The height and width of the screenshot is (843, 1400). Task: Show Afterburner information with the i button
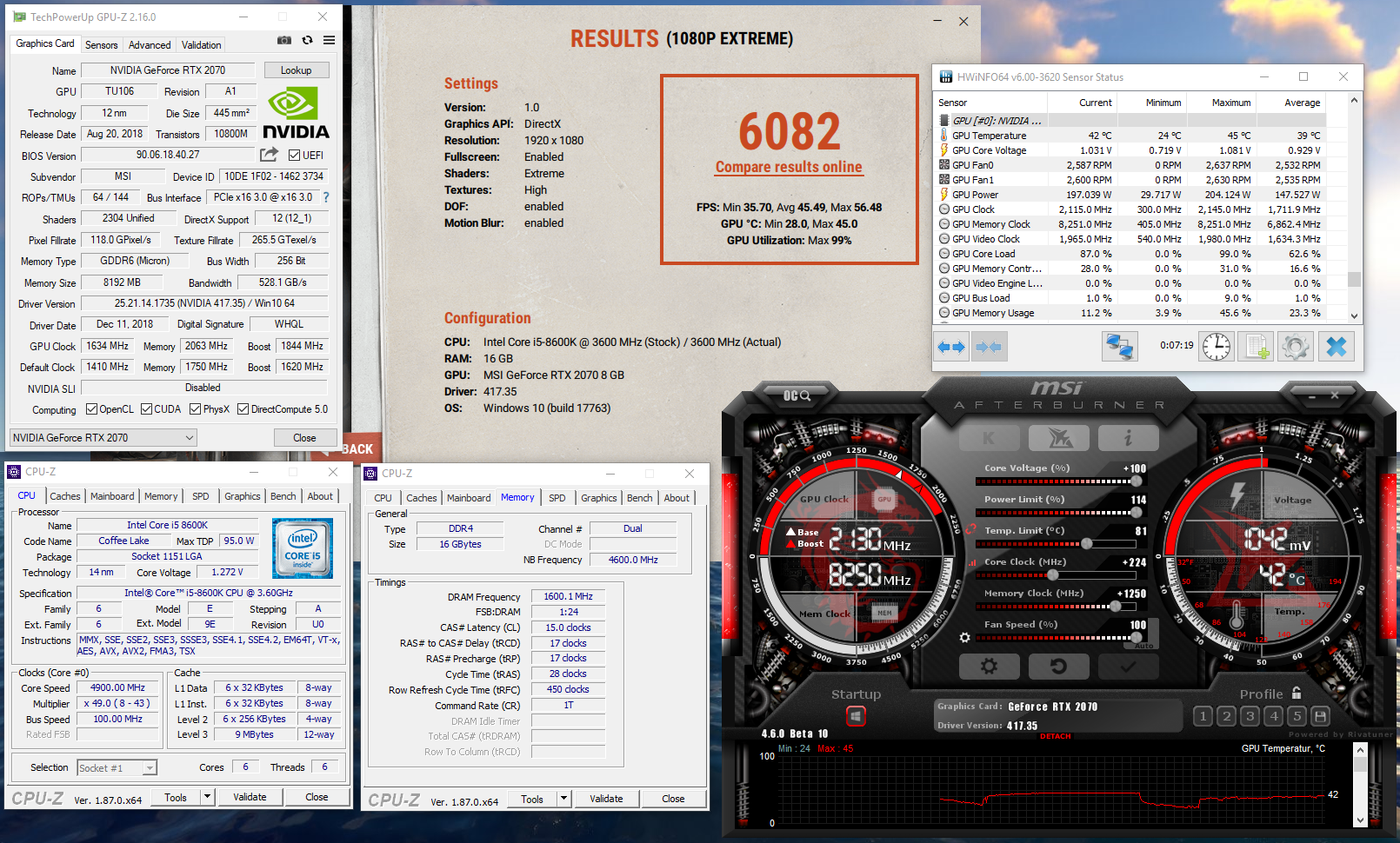click(1128, 438)
